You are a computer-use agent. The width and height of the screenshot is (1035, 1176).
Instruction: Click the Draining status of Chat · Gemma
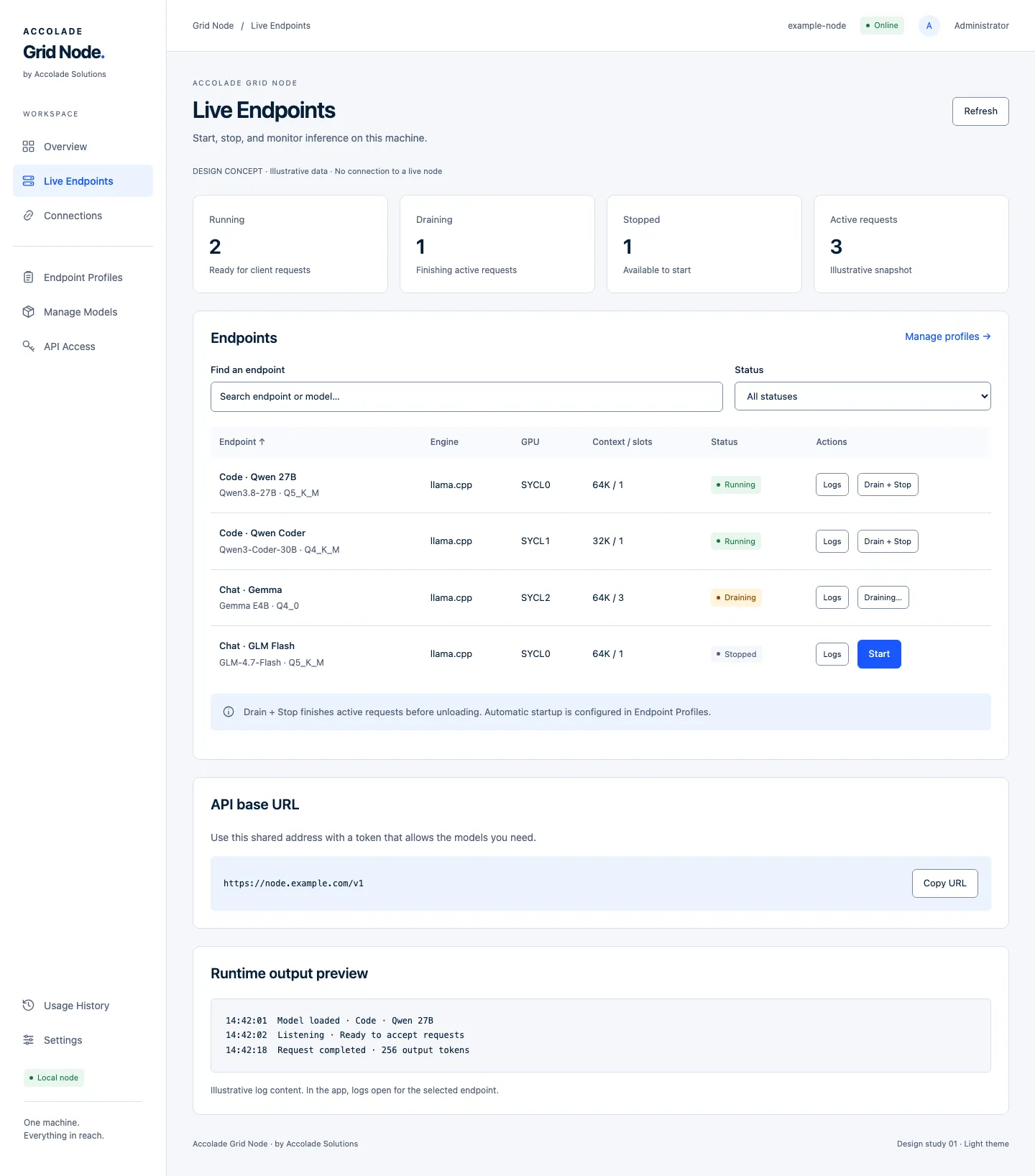pos(736,597)
